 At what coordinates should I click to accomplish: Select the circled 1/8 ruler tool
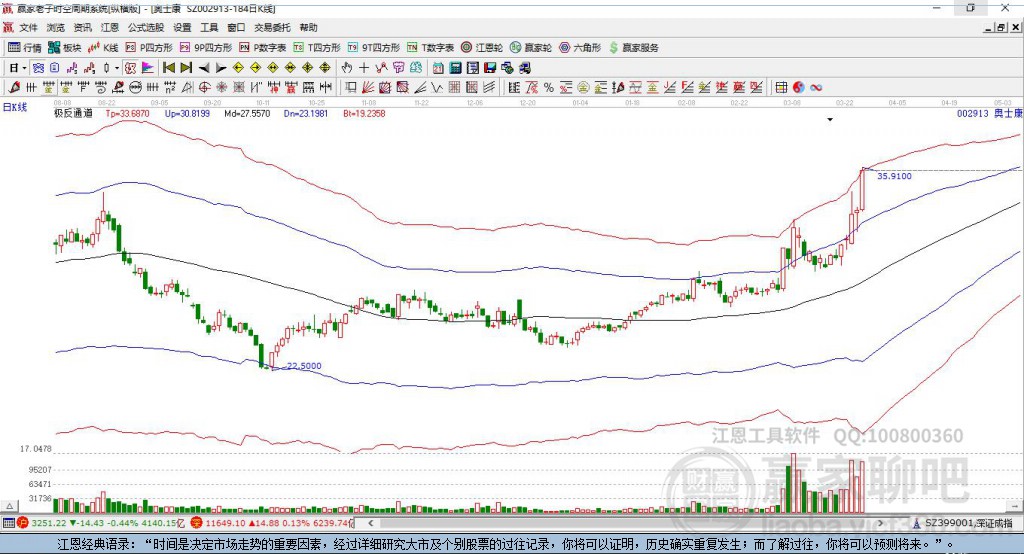point(136,87)
